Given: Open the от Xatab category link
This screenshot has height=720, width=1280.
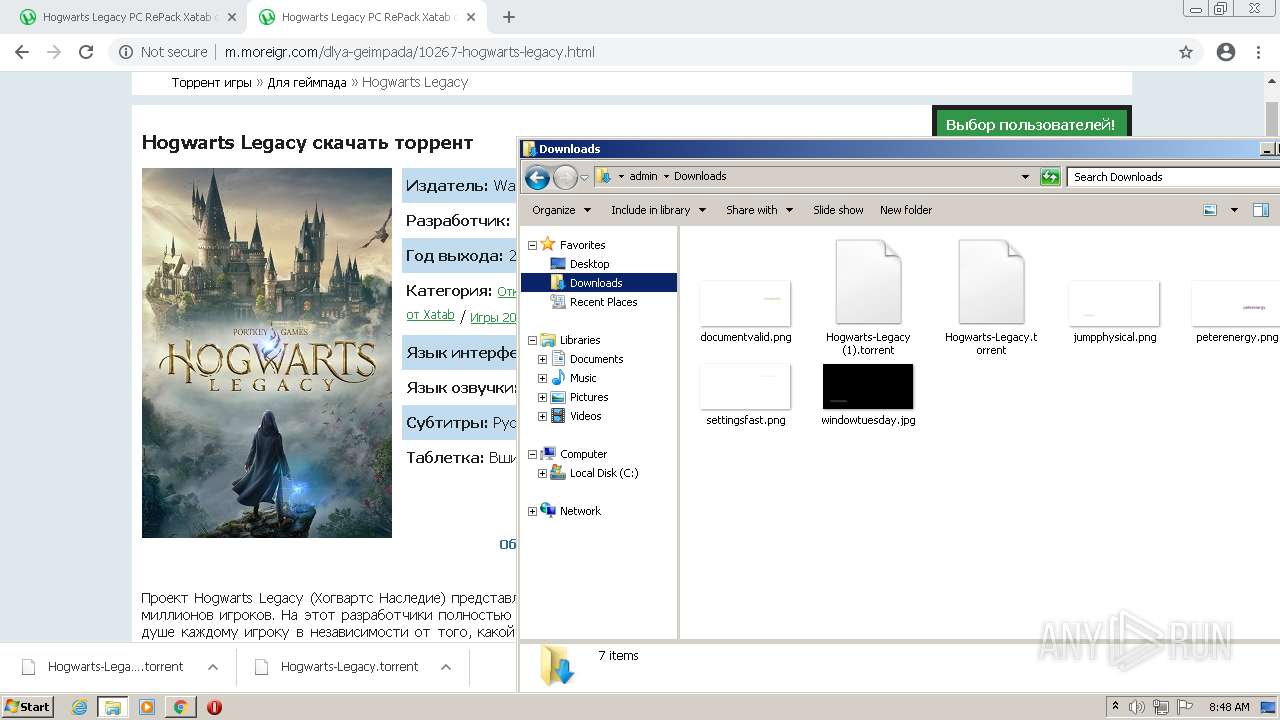Looking at the screenshot, I should coord(430,314).
